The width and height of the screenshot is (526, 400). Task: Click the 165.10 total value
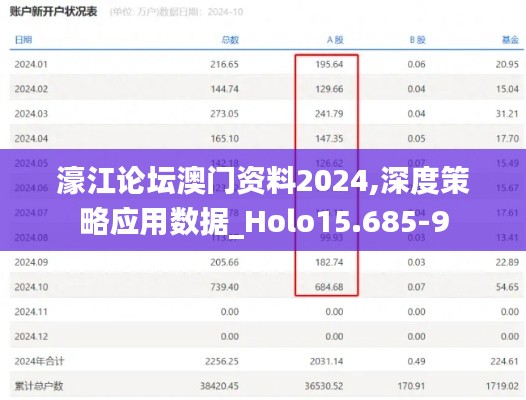click(224, 139)
